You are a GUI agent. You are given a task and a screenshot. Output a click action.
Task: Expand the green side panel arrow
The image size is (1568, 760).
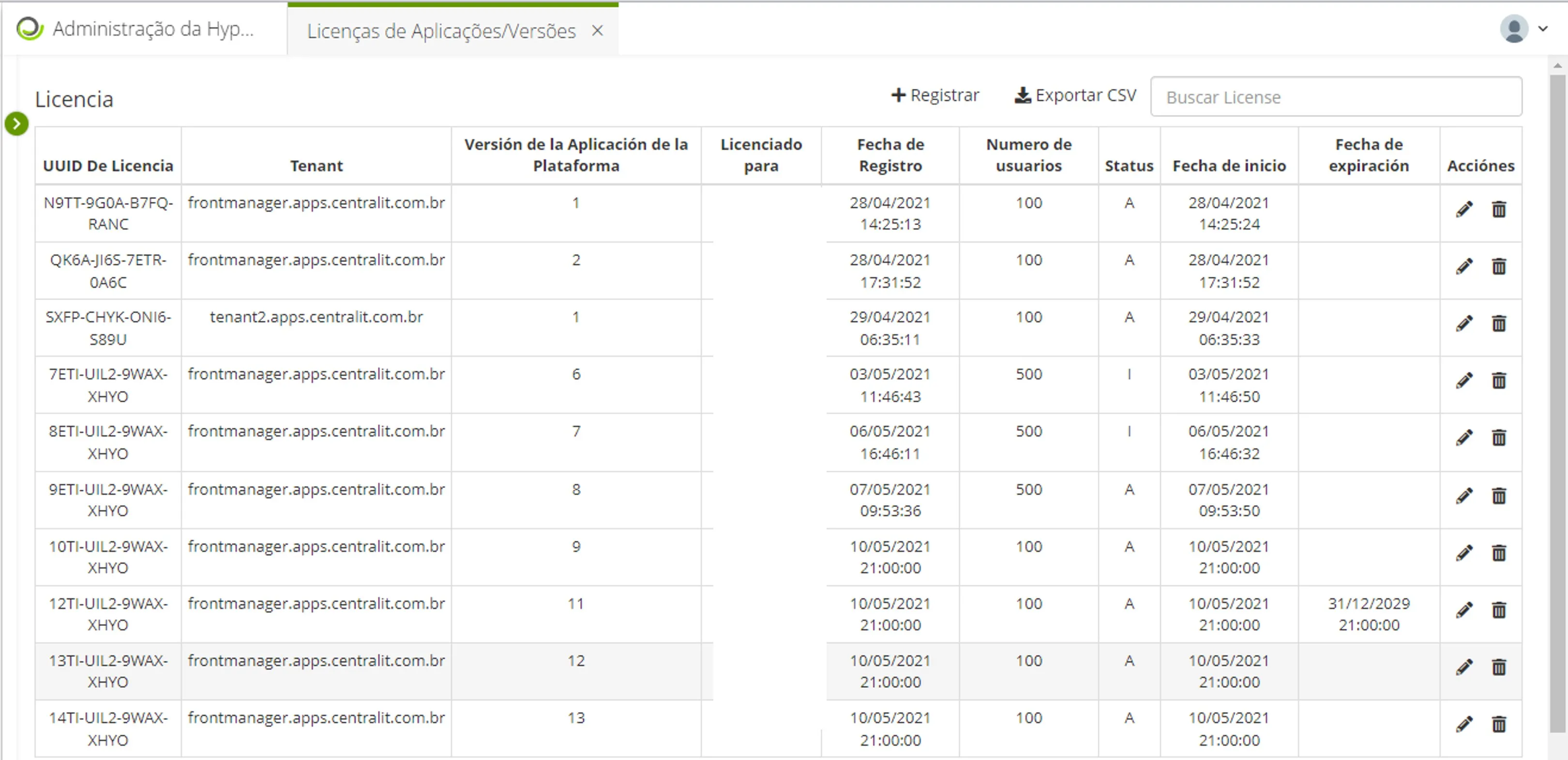pos(16,123)
